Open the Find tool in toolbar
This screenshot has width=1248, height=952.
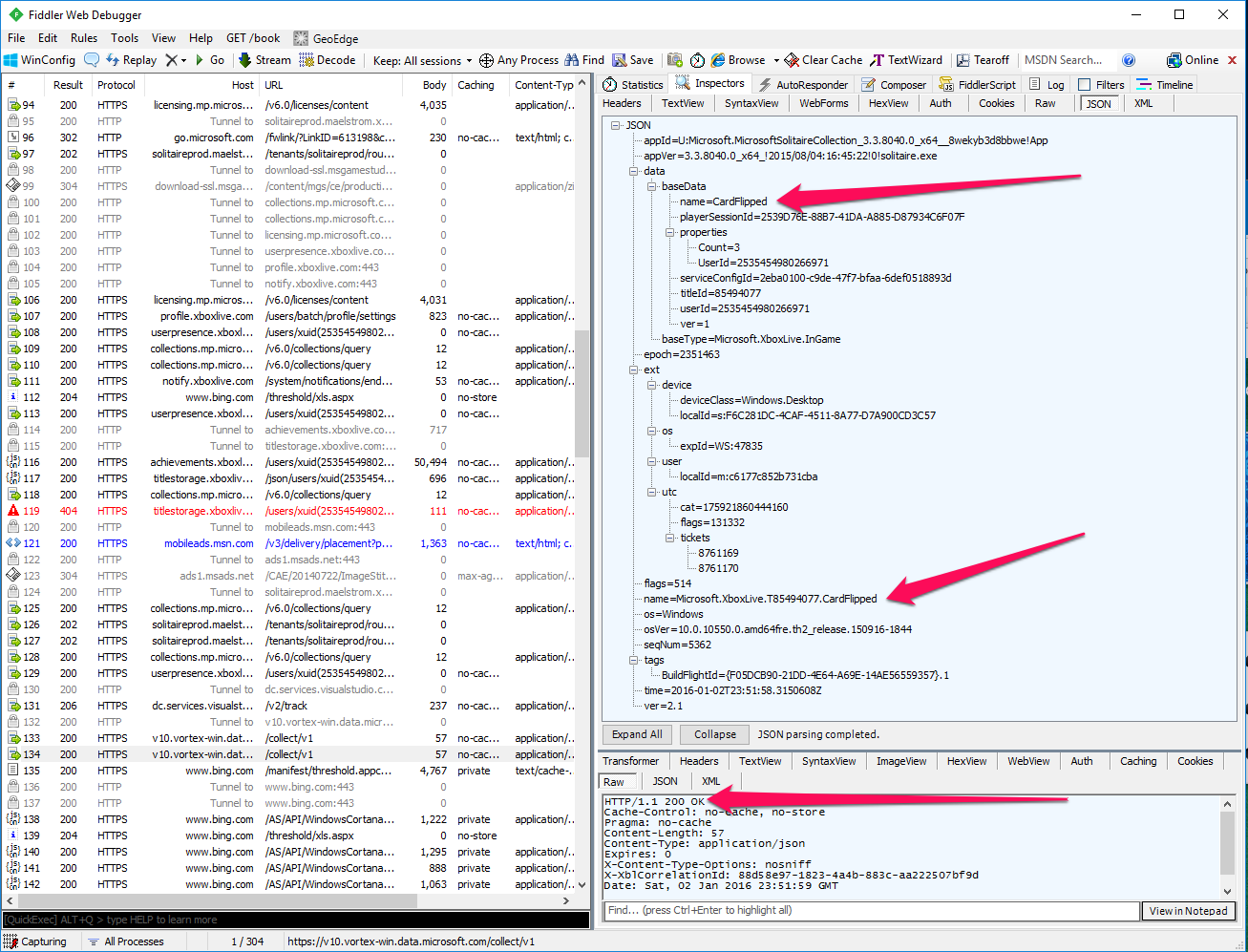[x=584, y=60]
